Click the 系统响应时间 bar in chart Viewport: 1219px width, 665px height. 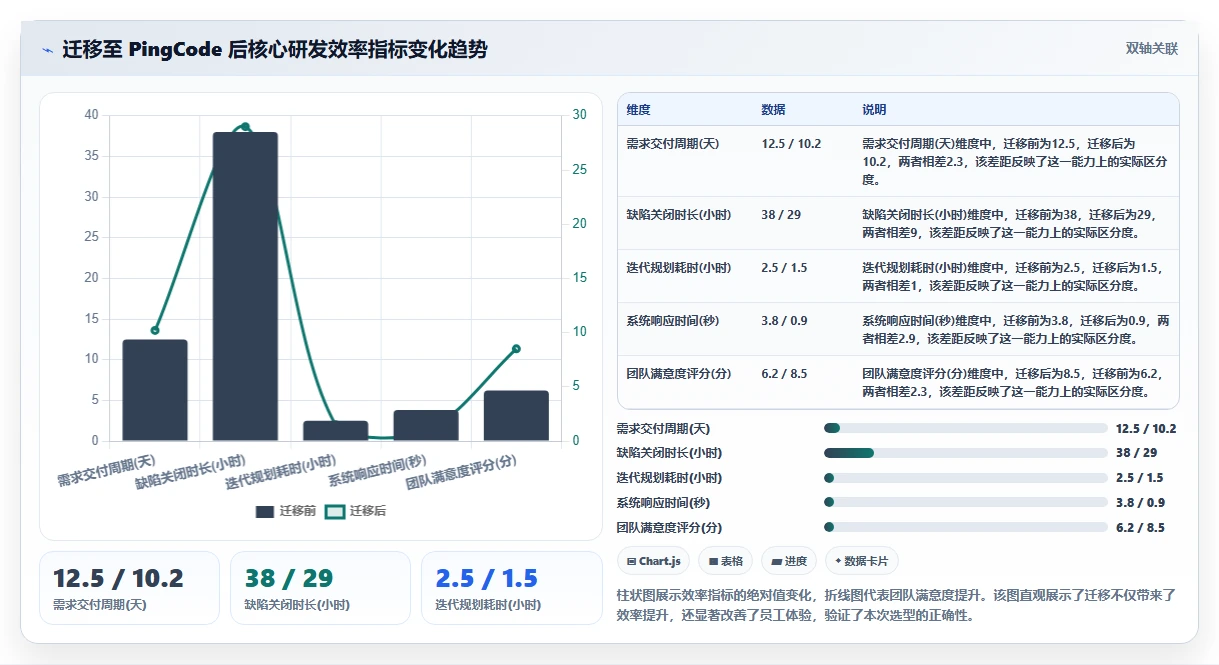click(x=426, y=425)
